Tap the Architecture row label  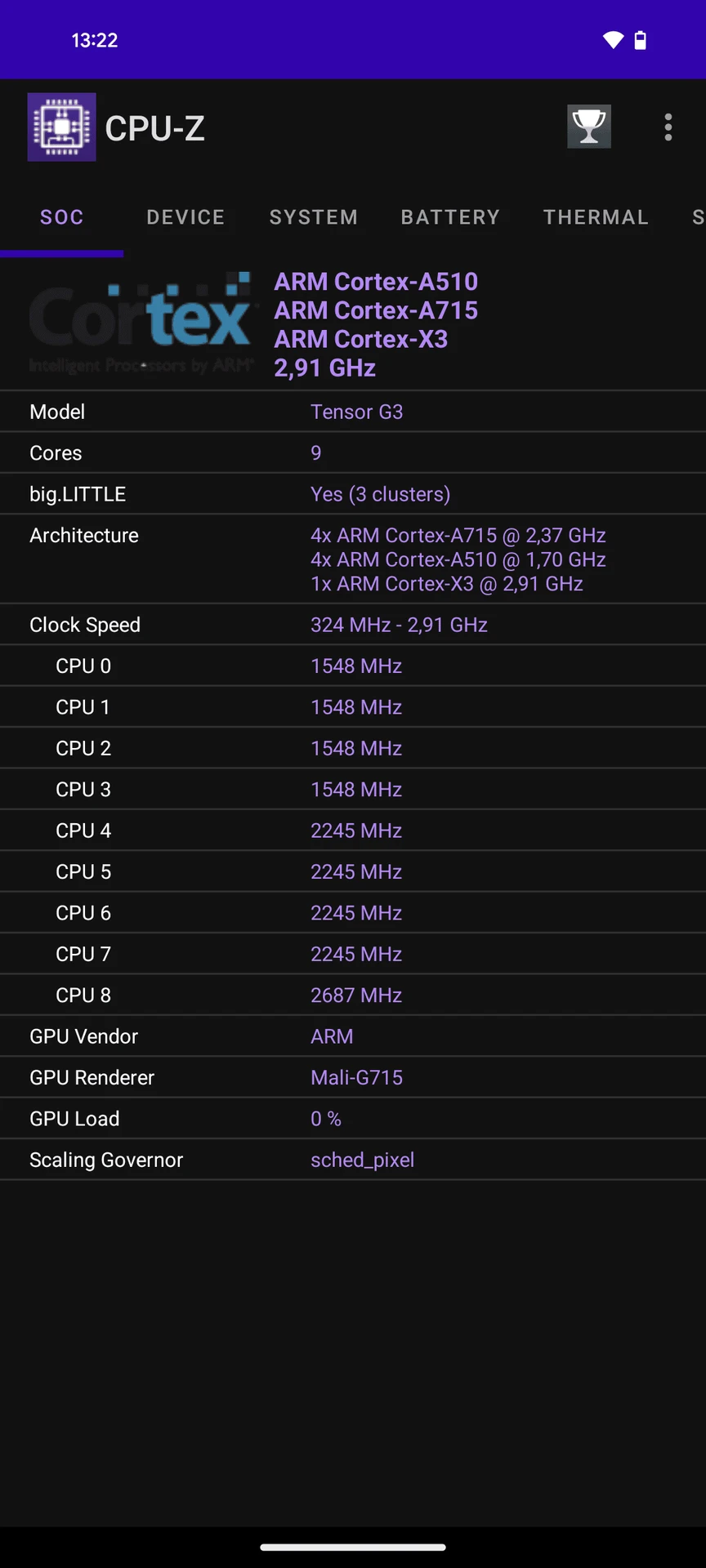(x=84, y=536)
